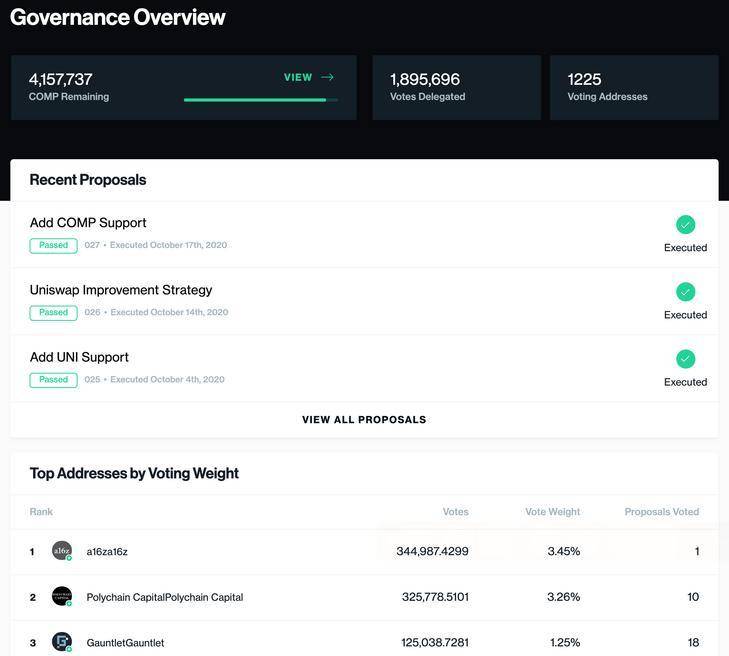
Task: Click VIEW ALL PROPOSALS
Action: 364,419
